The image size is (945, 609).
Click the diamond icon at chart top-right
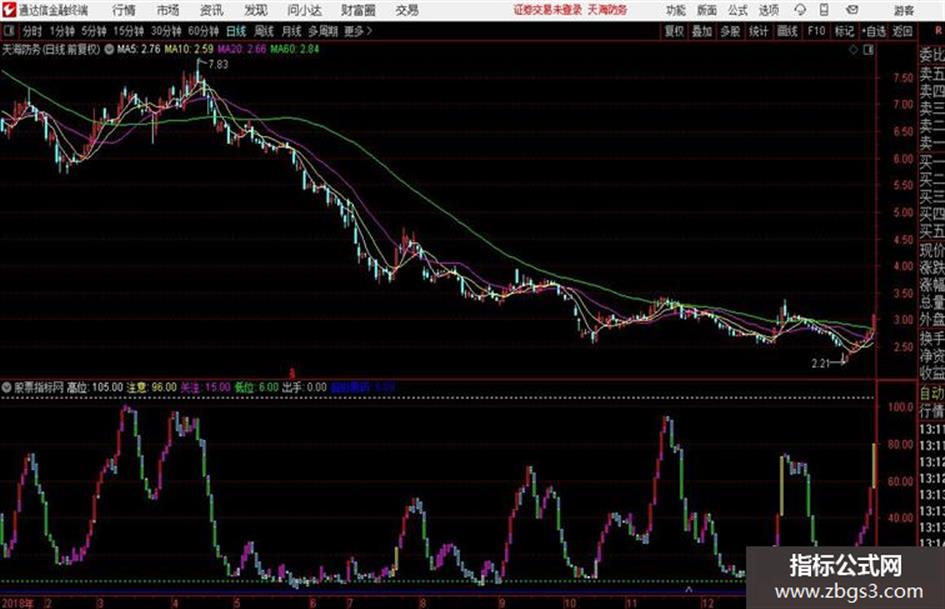point(853,50)
